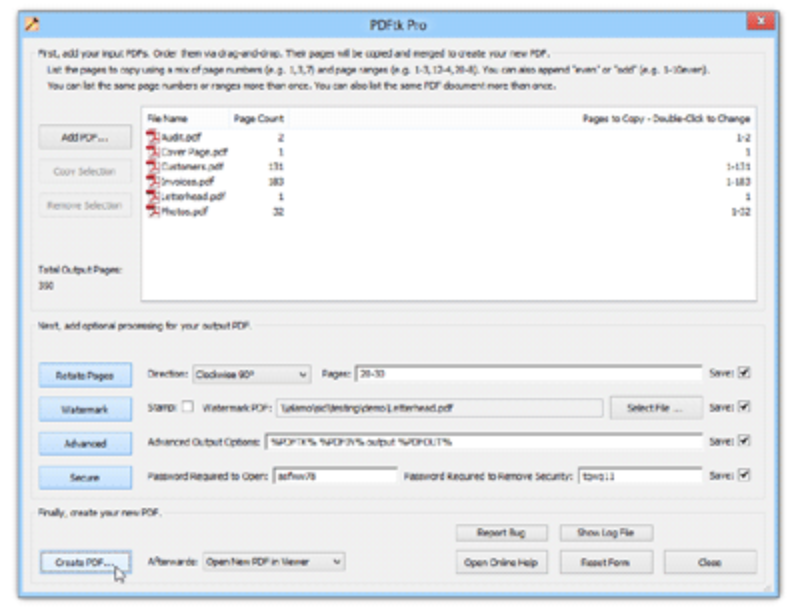Screen dimensions: 793x610
Task: Click the Copy Selection button
Action: pos(85,171)
